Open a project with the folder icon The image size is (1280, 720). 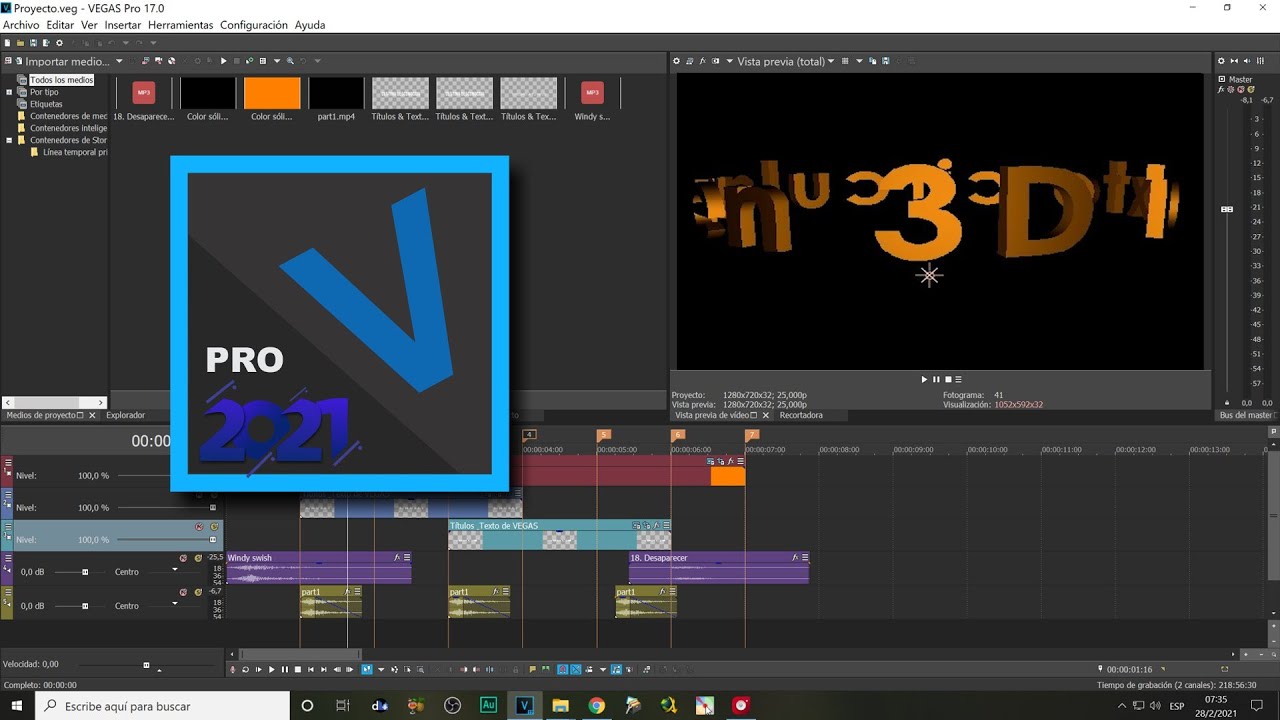(20, 43)
